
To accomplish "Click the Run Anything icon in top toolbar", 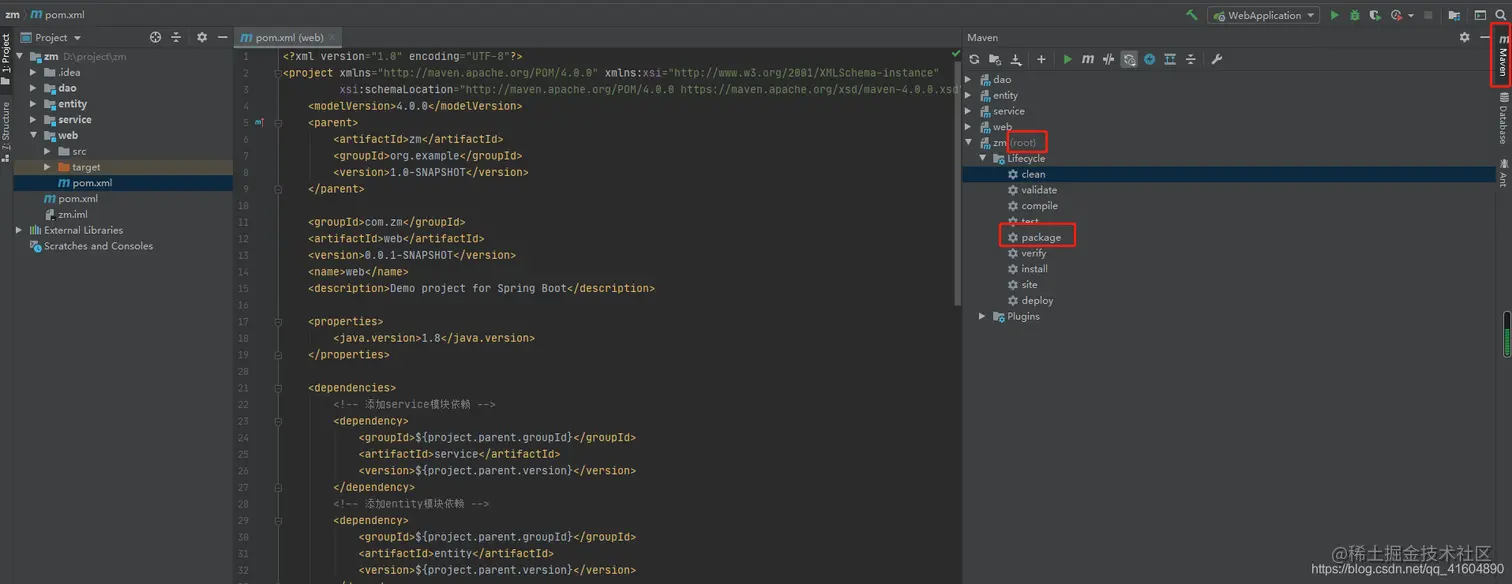I will click(x=1480, y=15).
